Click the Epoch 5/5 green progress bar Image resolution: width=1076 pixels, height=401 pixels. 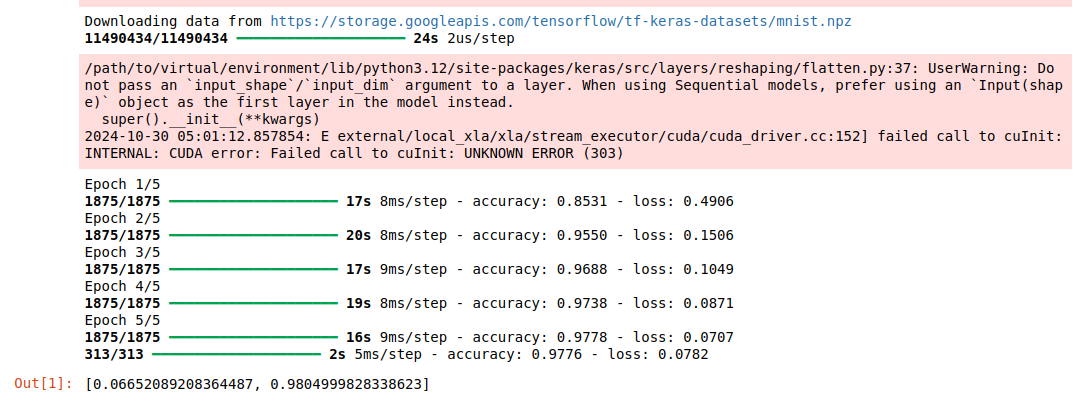coord(253,338)
